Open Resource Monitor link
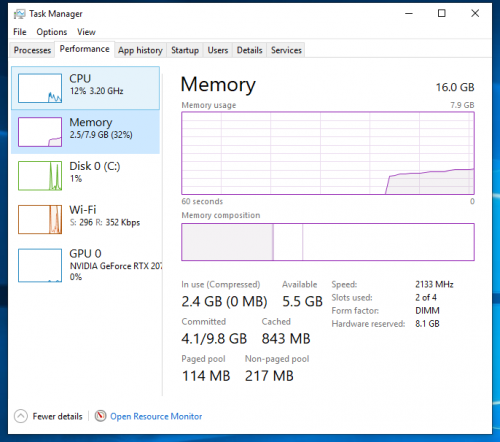500x442 pixels. 156,416
